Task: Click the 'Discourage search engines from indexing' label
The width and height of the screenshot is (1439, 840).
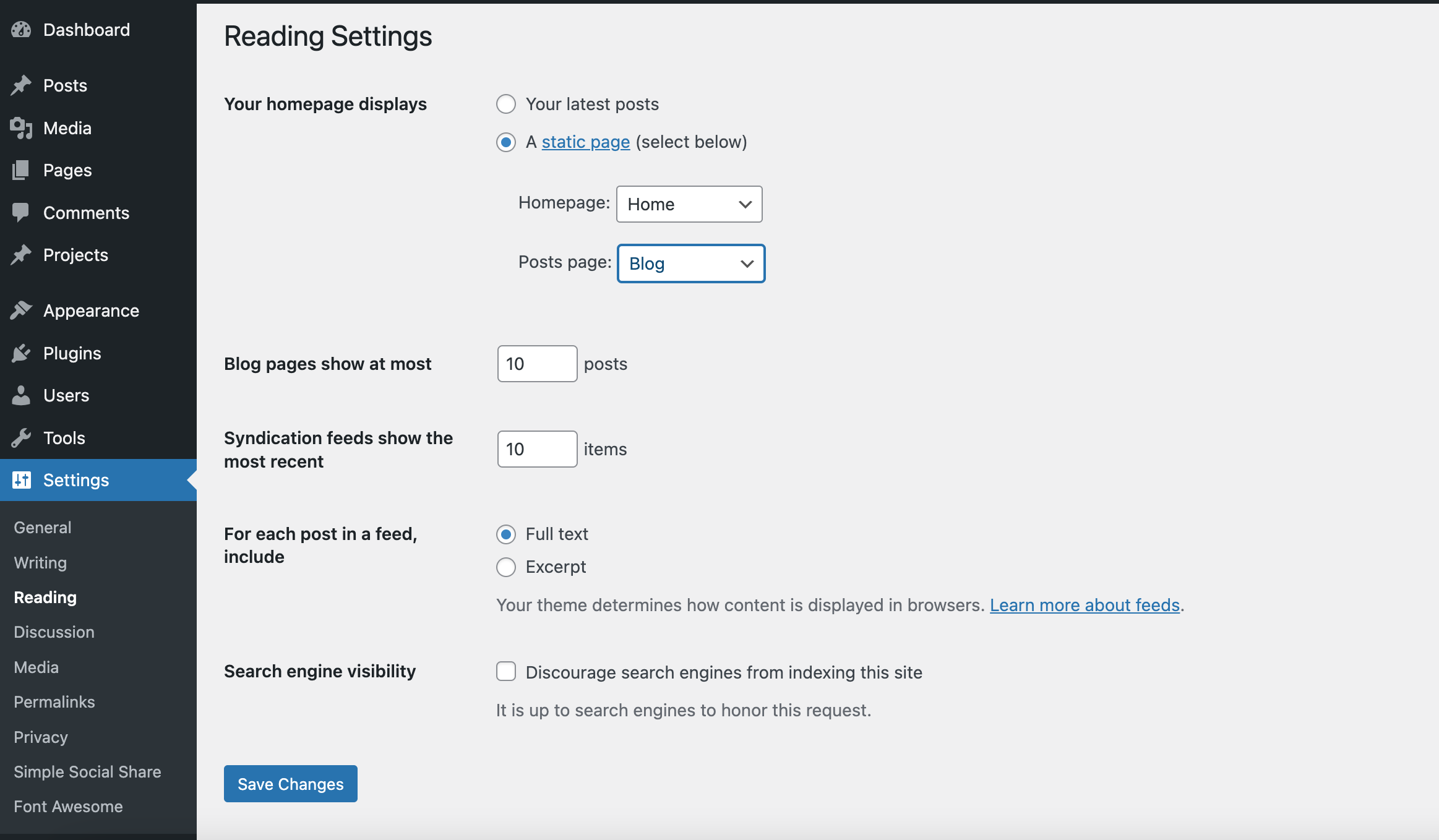Action: click(x=724, y=672)
